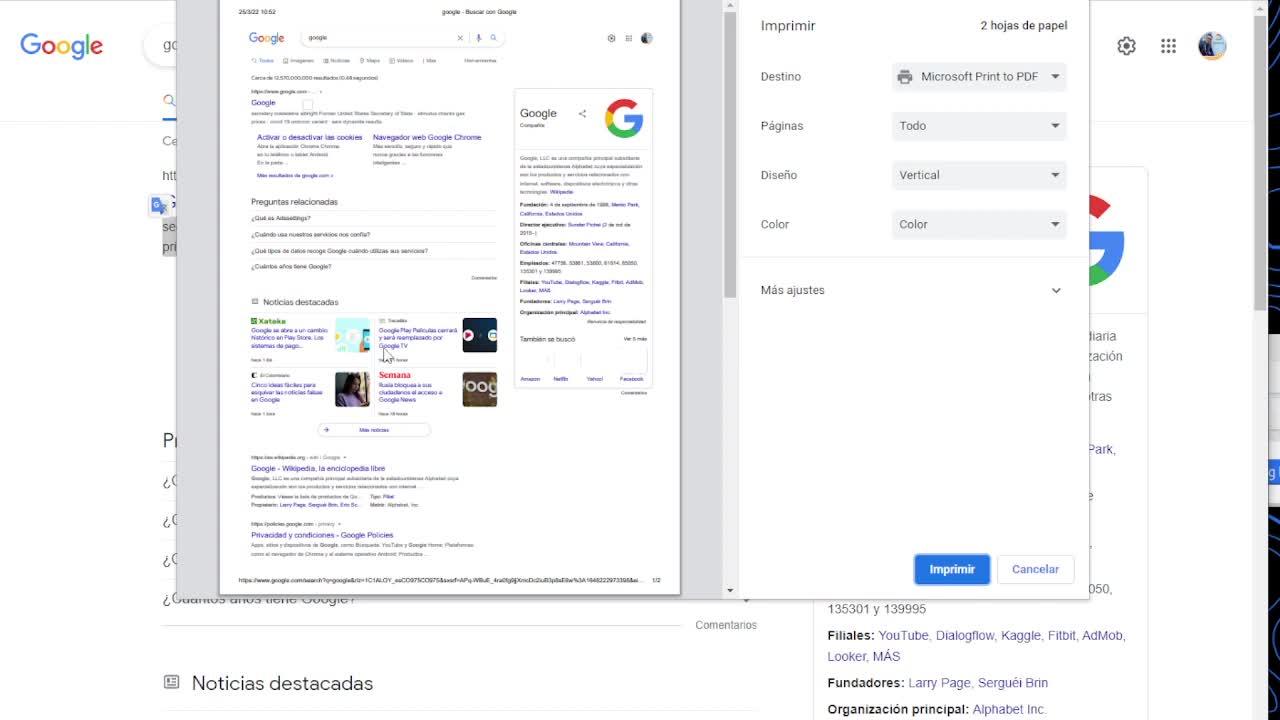Open the Serguéi Brin founder link
Image resolution: width=1280 pixels, height=720 pixels.
[x=1013, y=683]
